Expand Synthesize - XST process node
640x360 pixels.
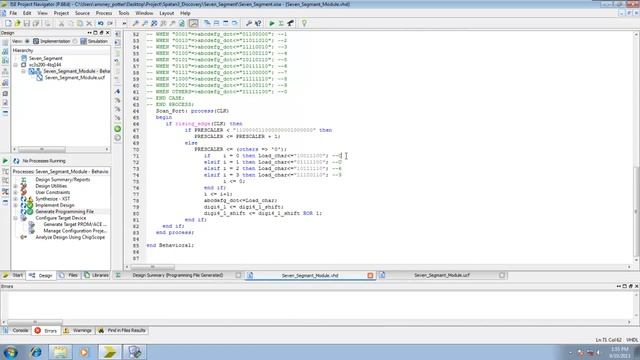(x=16, y=199)
